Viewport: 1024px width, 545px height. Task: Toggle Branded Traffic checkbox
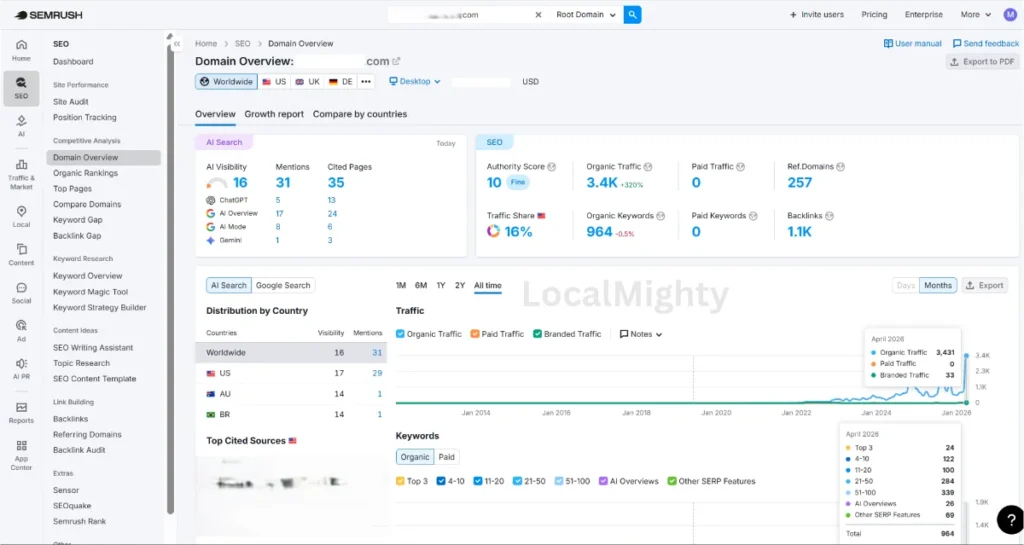coord(537,334)
